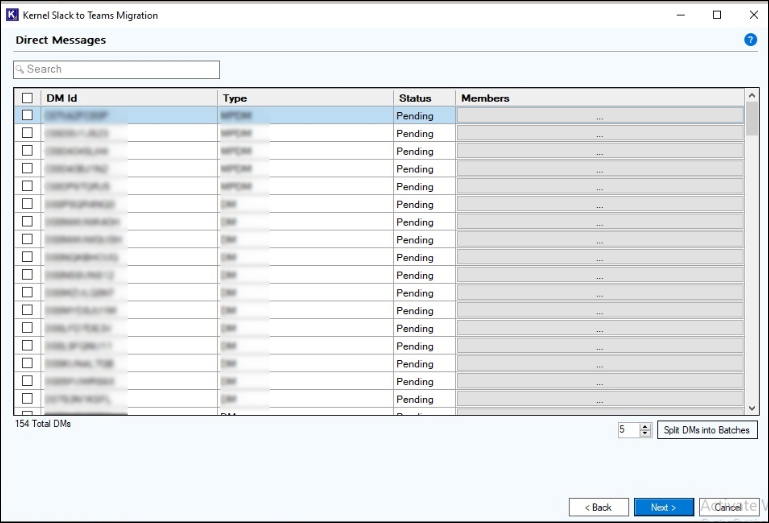This screenshot has width=769, height=523.
Task: Sort by the Status column header
Action: (424, 98)
